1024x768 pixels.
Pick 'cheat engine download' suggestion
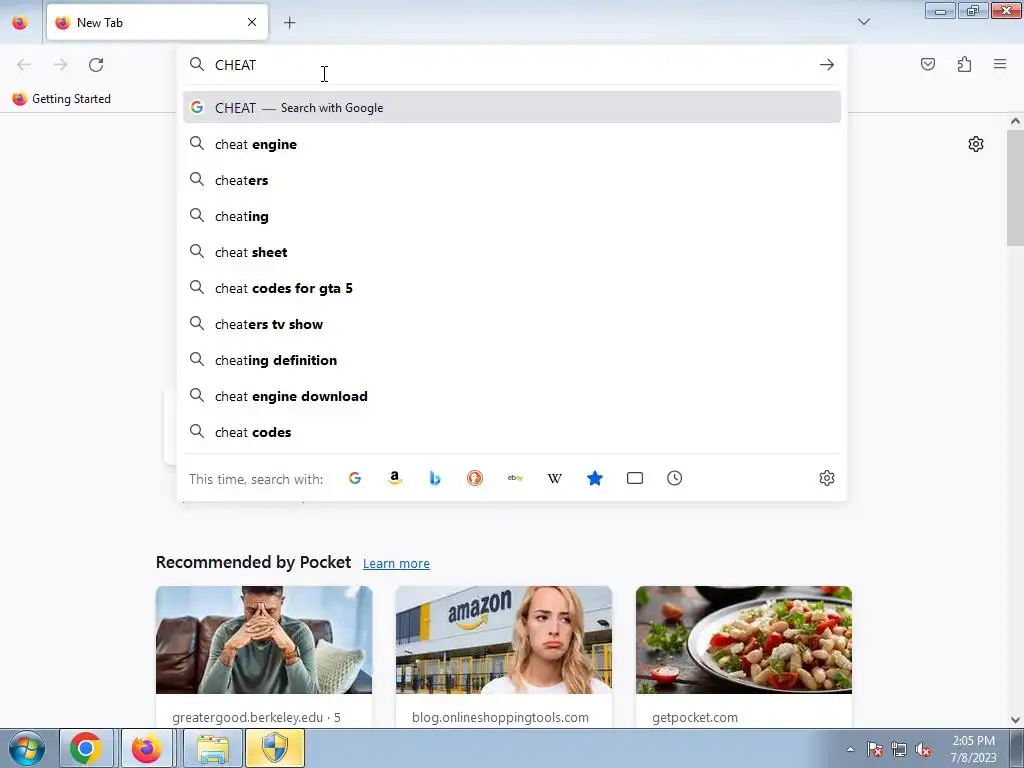coord(512,396)
